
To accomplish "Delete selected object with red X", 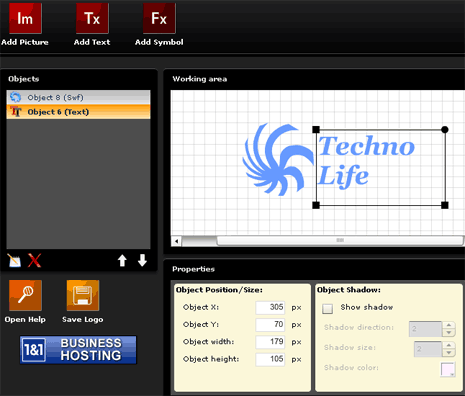I will (34, 260).
